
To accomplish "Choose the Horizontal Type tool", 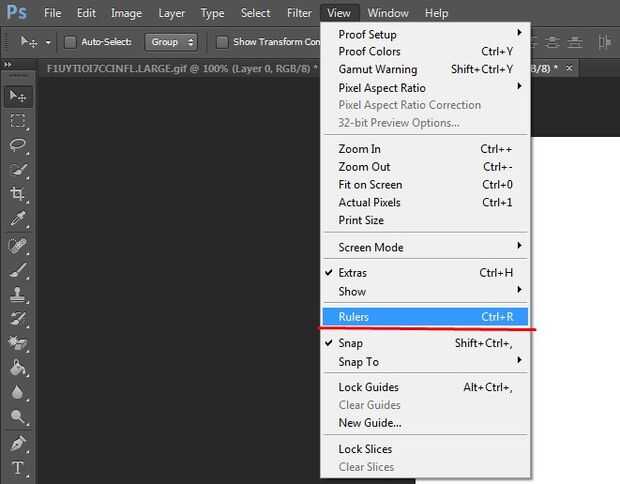I will point(18,467).
